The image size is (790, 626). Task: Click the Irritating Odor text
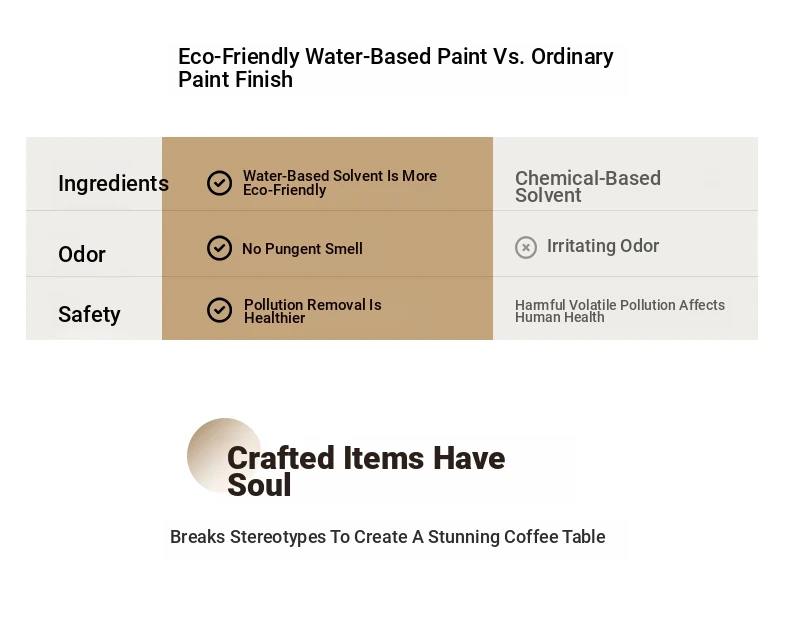click(x=603, y=246)
